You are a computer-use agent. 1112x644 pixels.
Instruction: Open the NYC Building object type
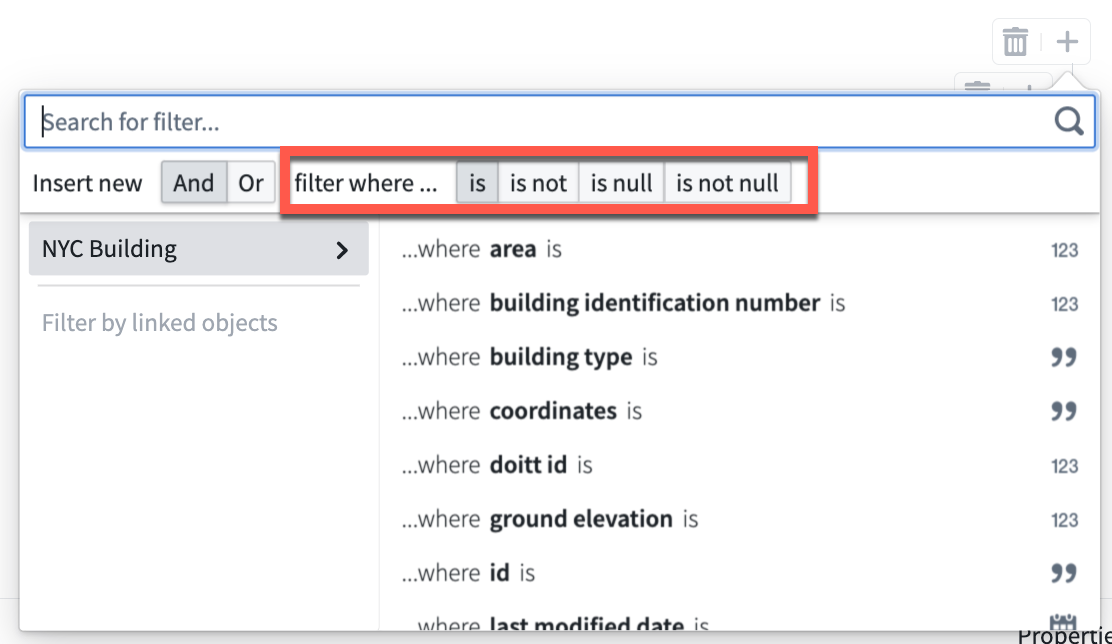pyautogui.click(x=199, y=249)
